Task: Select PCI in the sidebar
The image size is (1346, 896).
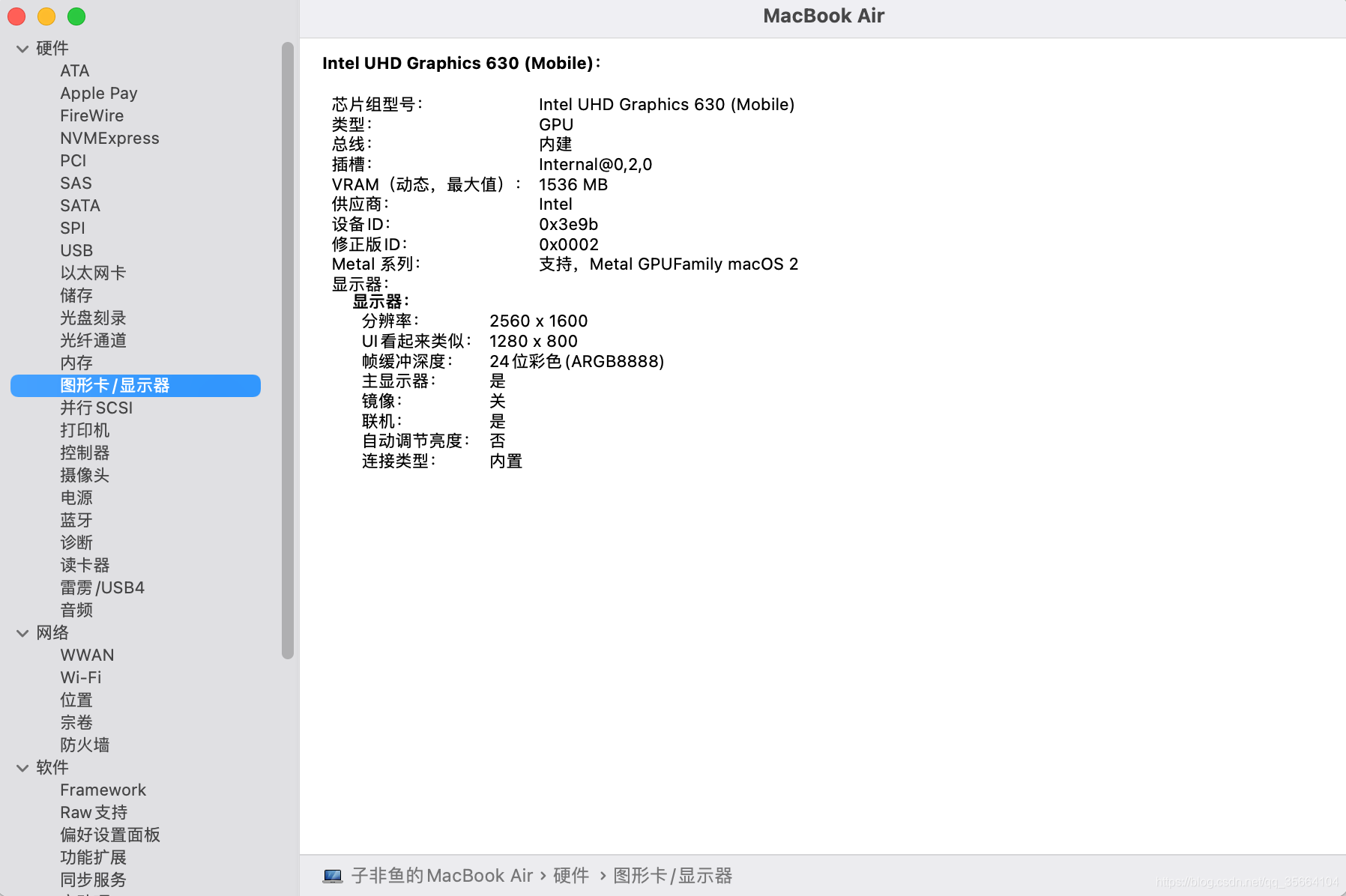Action: pos(73,161)
